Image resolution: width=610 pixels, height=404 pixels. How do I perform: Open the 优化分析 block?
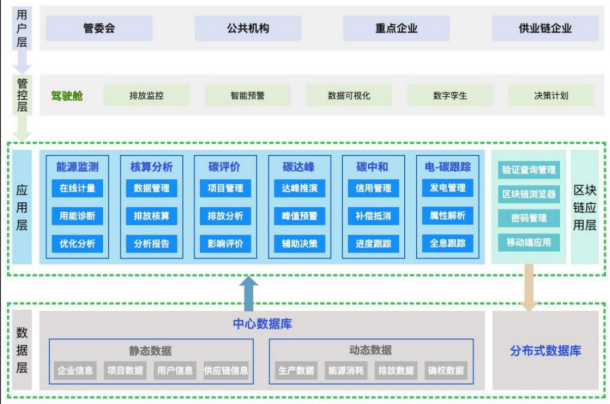[x=77, y=244]
